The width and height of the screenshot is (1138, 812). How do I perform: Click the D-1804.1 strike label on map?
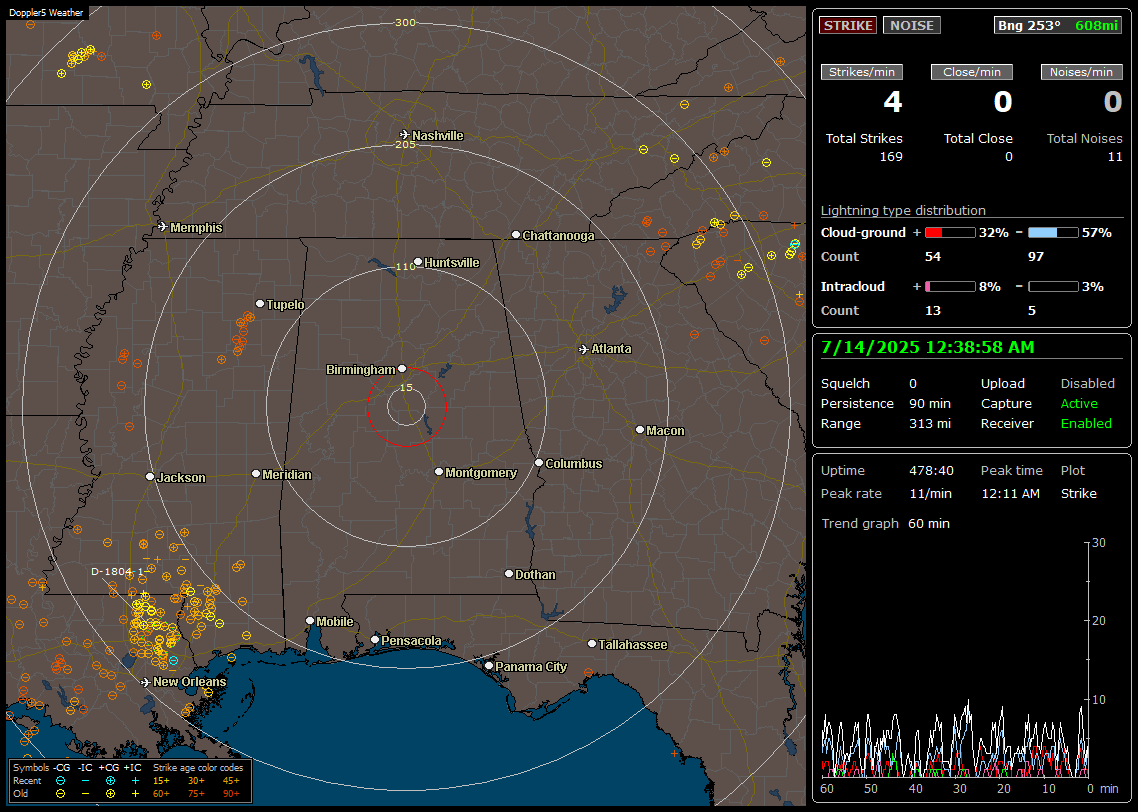[x=118, y=571]
